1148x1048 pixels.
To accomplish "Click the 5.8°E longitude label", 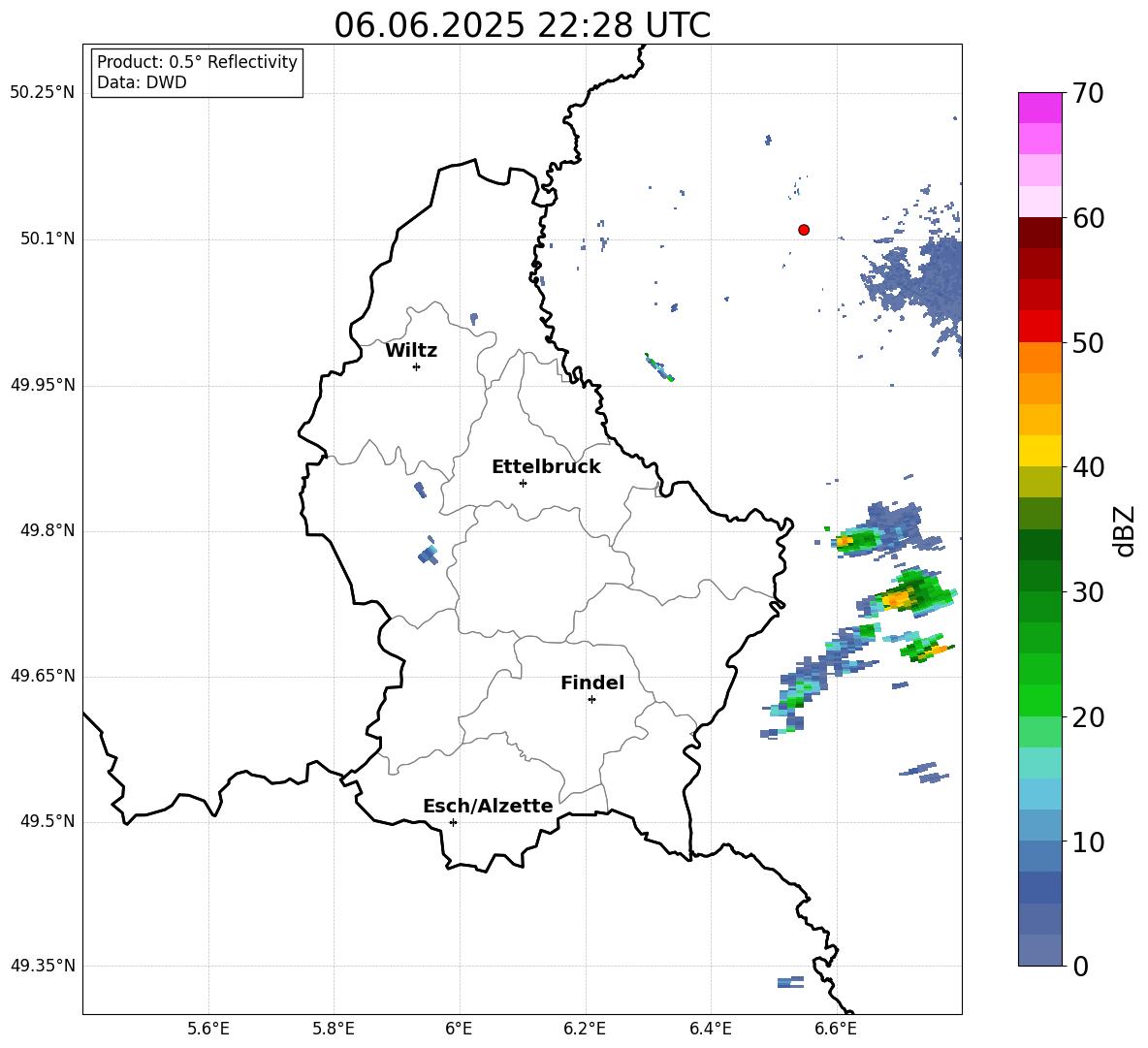I will (334, 1030).
